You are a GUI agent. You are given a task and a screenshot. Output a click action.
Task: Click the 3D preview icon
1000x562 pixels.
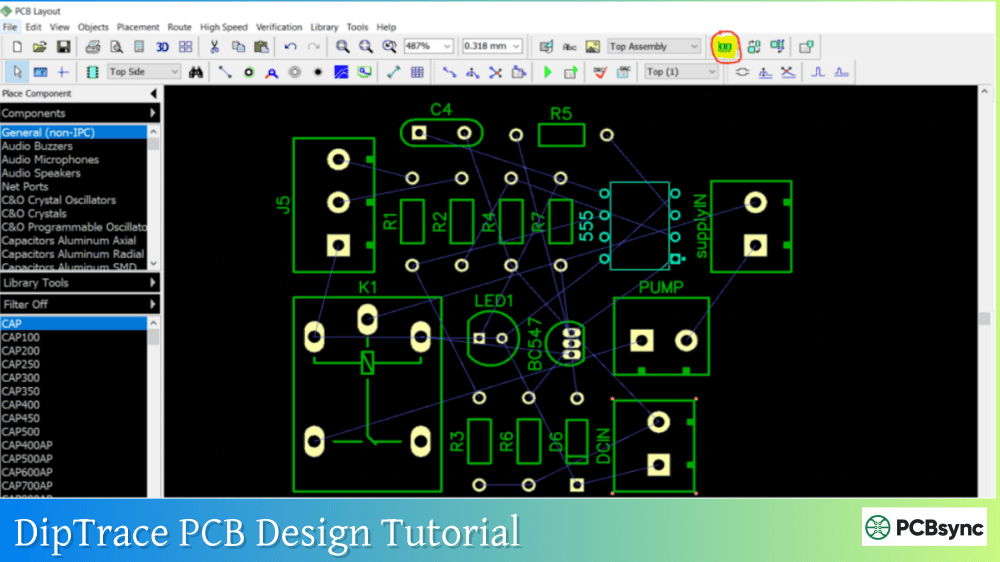click(162, 47)
